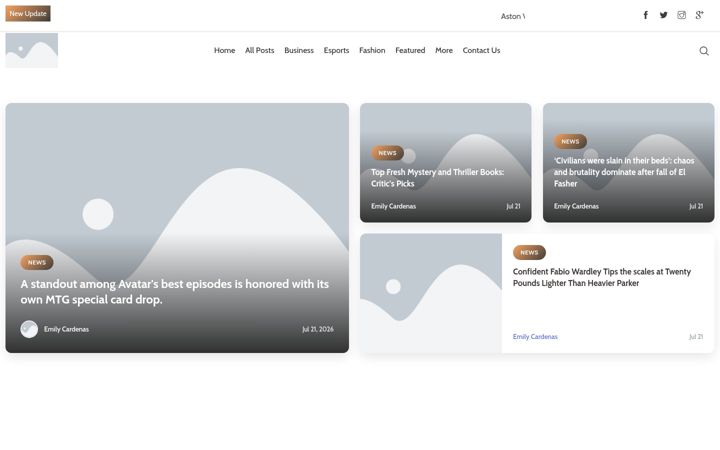
Task: Open the Facebook social icon
Action: [x=645, y=15]
